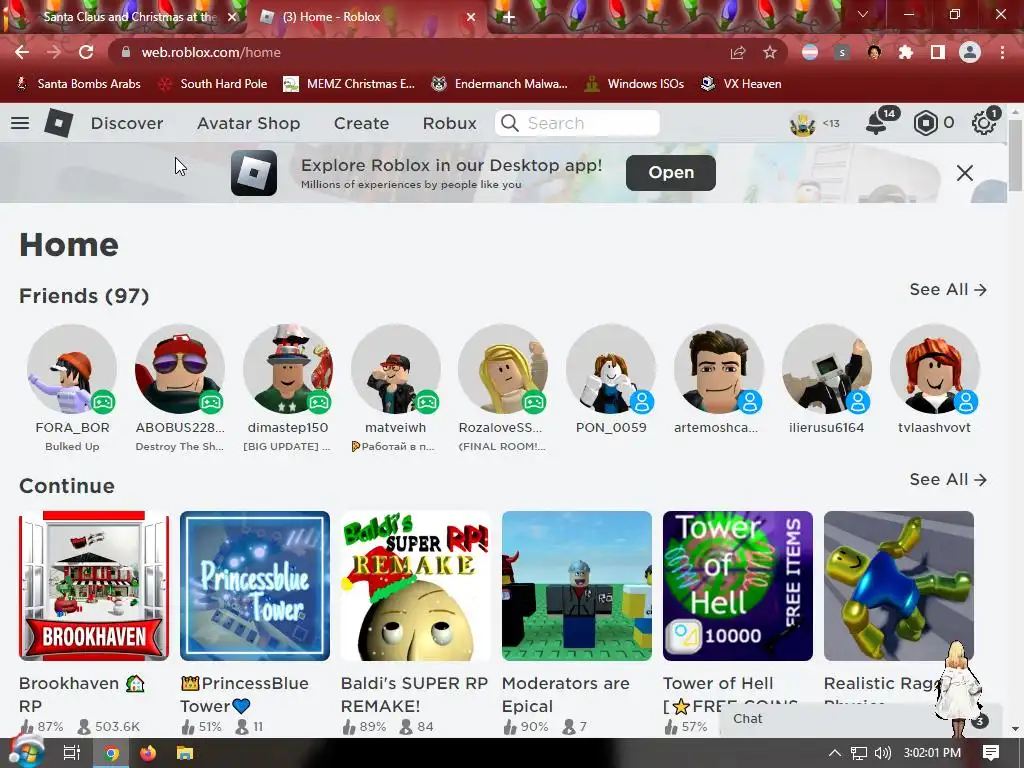Click the Search input field
The image size is (1024, 768).
tap(577, 123)
